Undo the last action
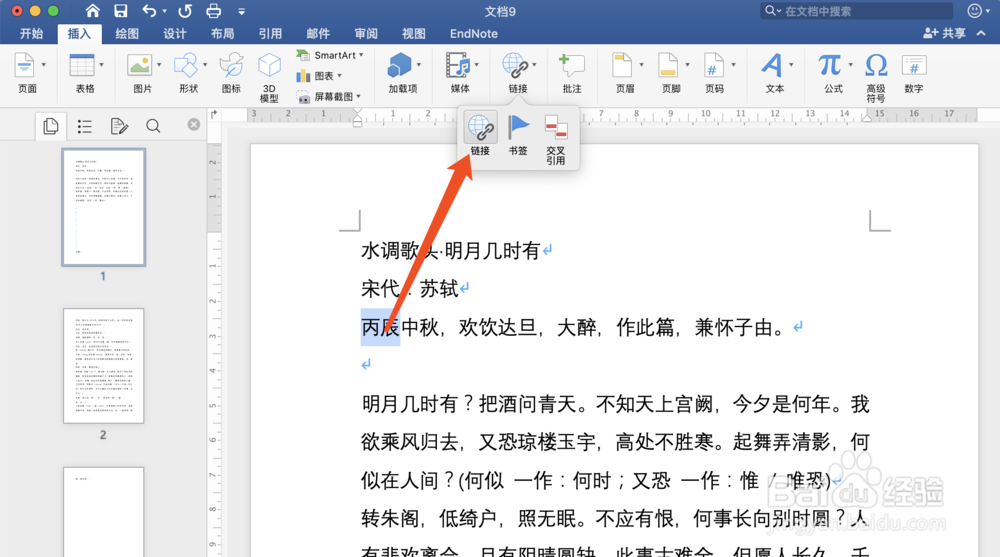Viewport: 1000px width, 557px height. click(149, 11)
